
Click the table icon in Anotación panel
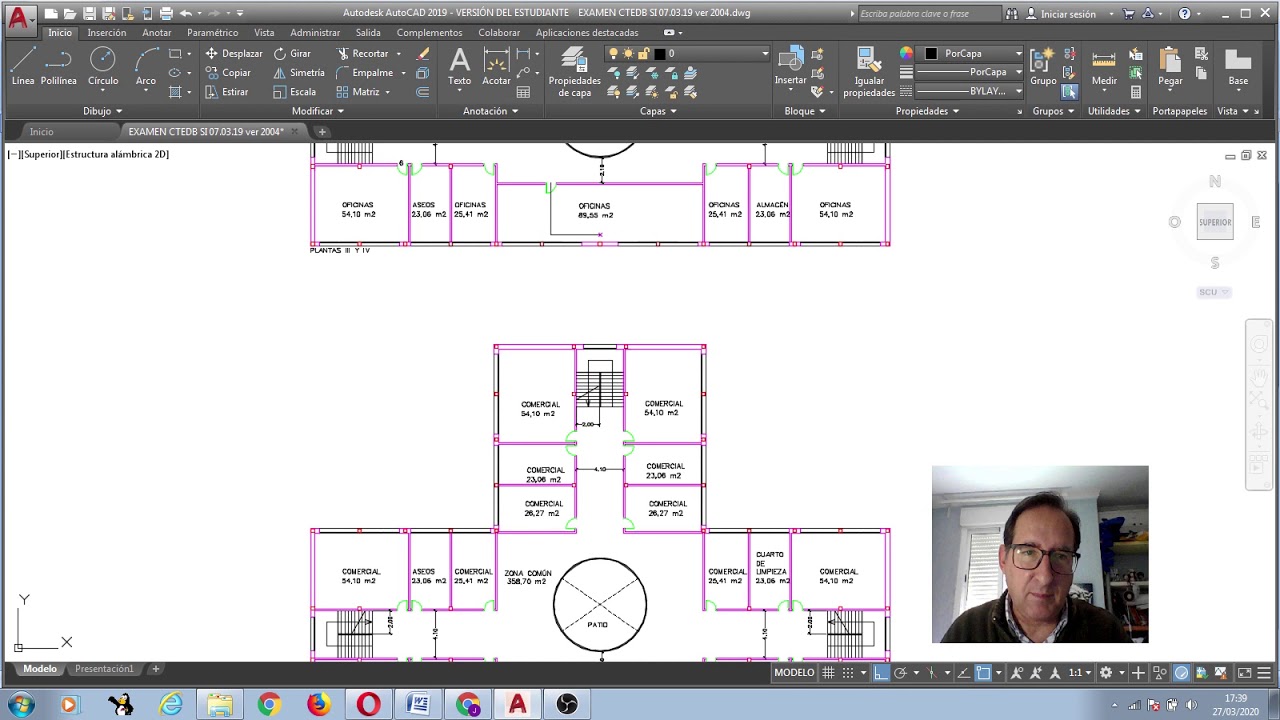(523, 92)
